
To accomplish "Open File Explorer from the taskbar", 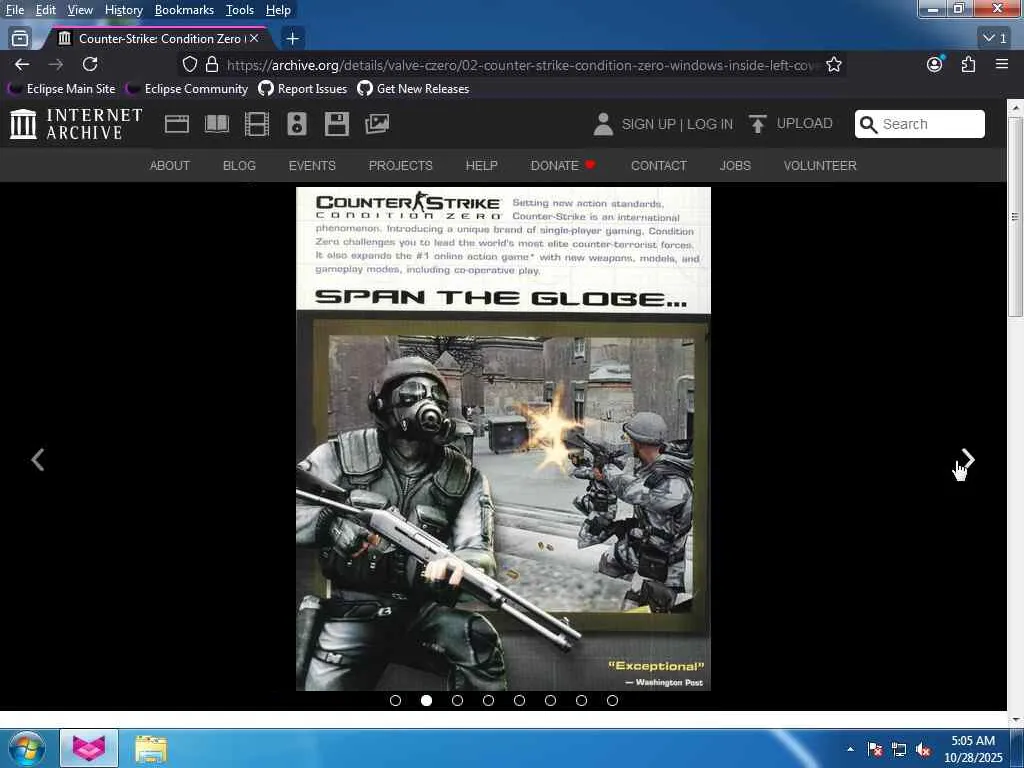I will coord(151,749).
